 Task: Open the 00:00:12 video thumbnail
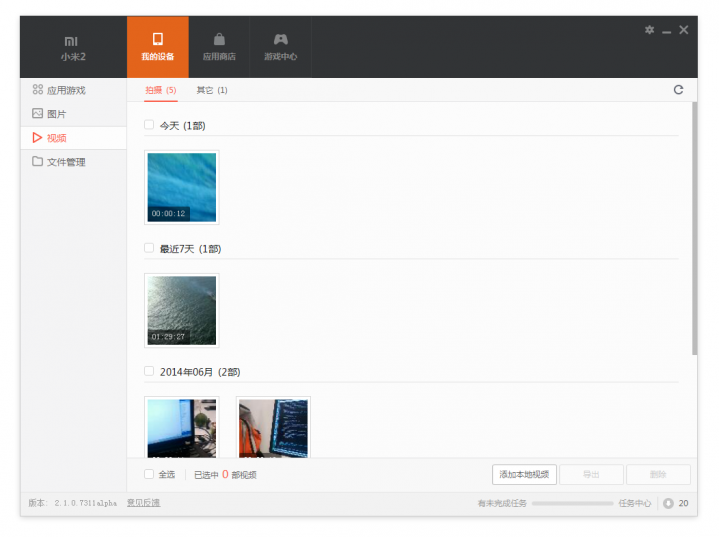181,187
